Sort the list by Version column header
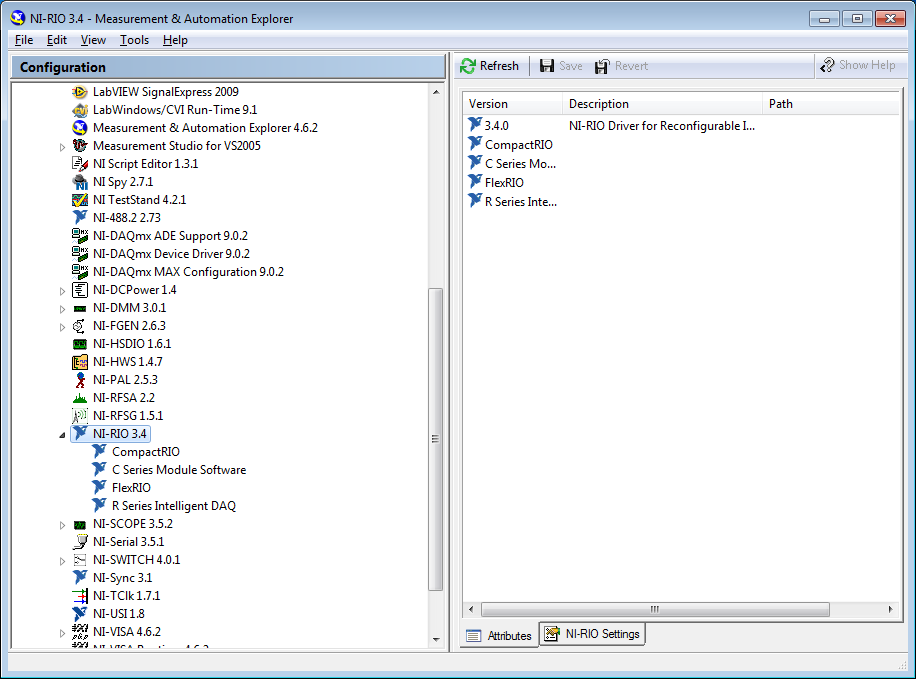 (x=513, y=104)
